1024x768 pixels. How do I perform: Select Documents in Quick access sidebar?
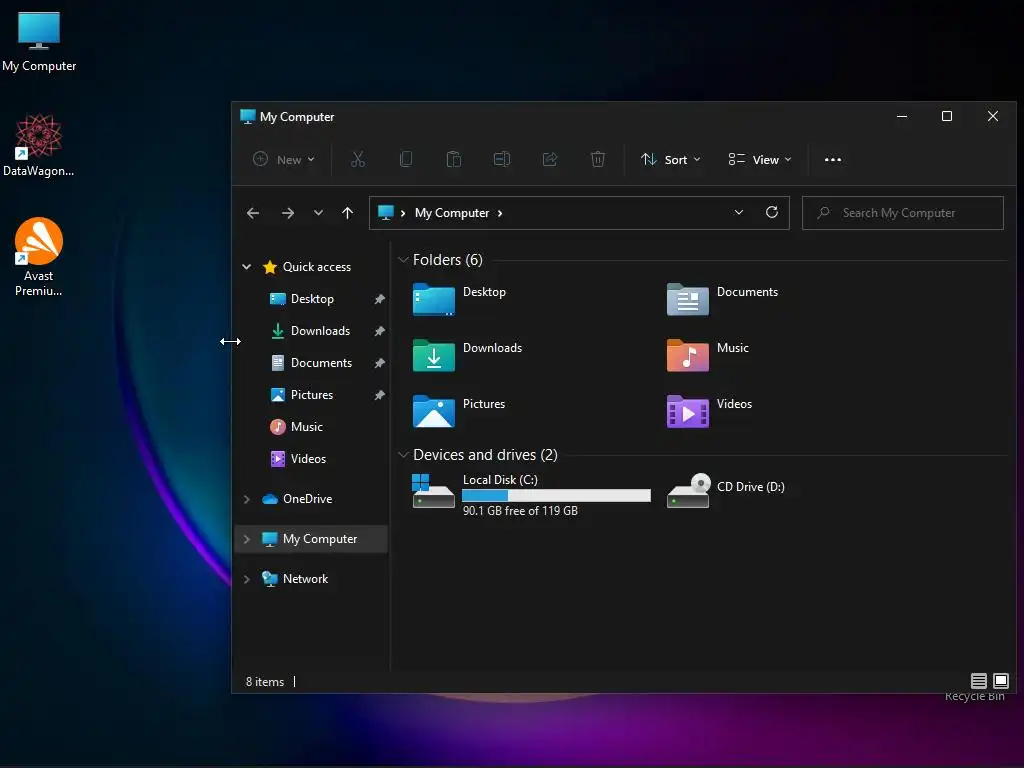click(321, 362)
